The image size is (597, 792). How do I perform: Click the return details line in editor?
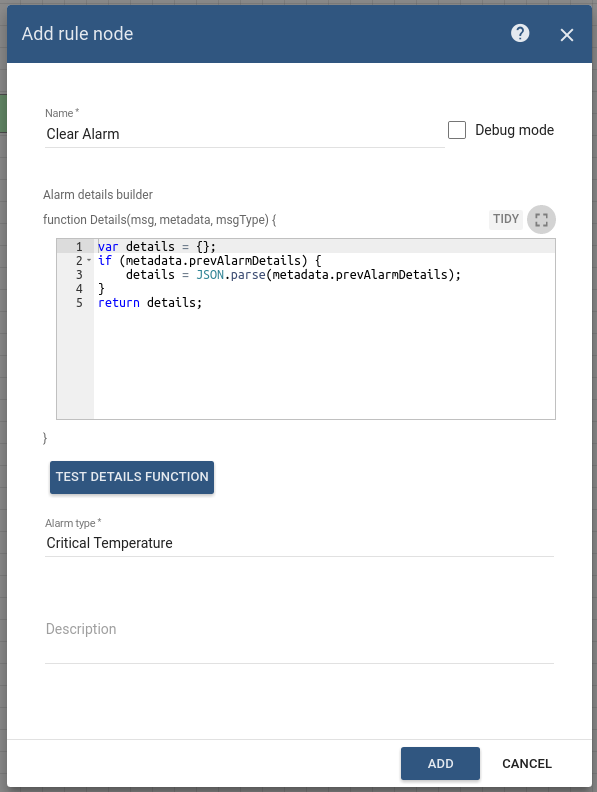click(150, 303)
